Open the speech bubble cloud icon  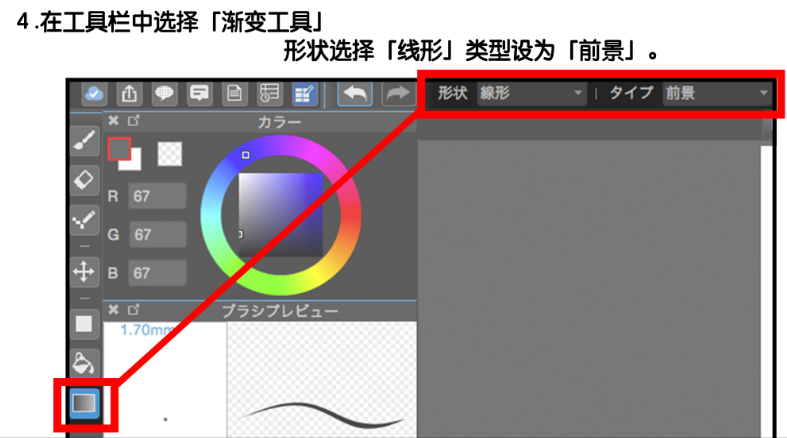[164, 93]
